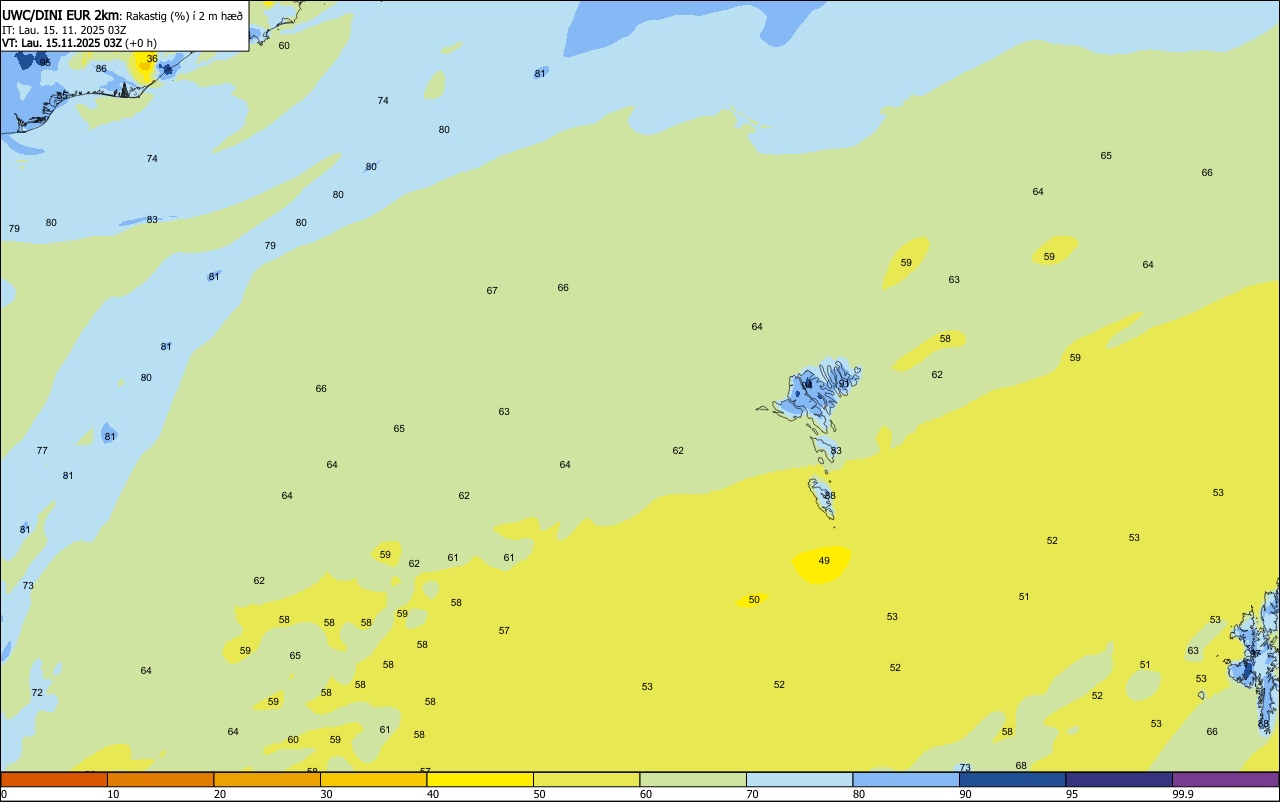Screen dimensions: 1280x802
Task: Select the humidity value 36 on the map
Action: click(152, 59)
